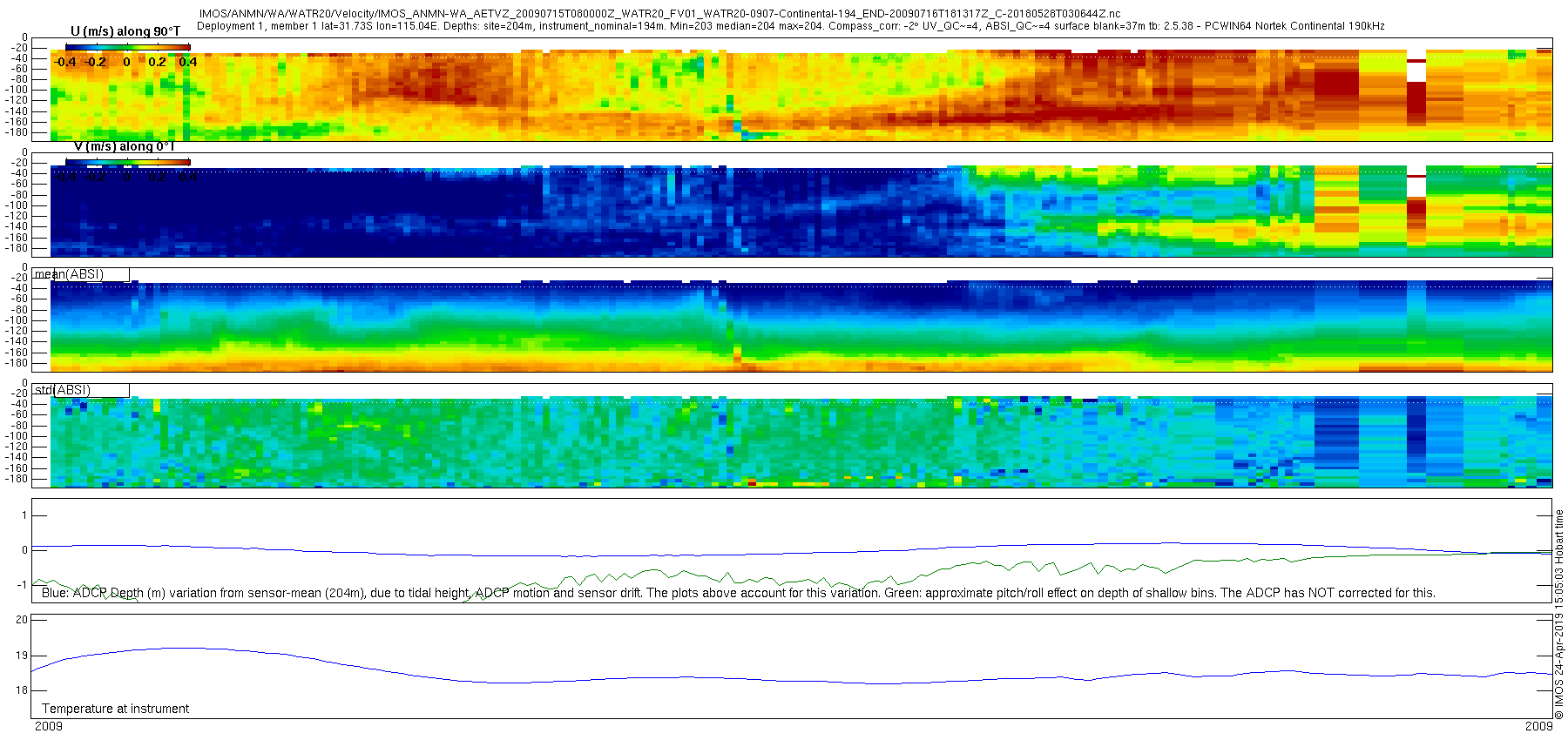
Task: Click the '-160' depth tick of mean ABSI panel
Action: (18, 353)
